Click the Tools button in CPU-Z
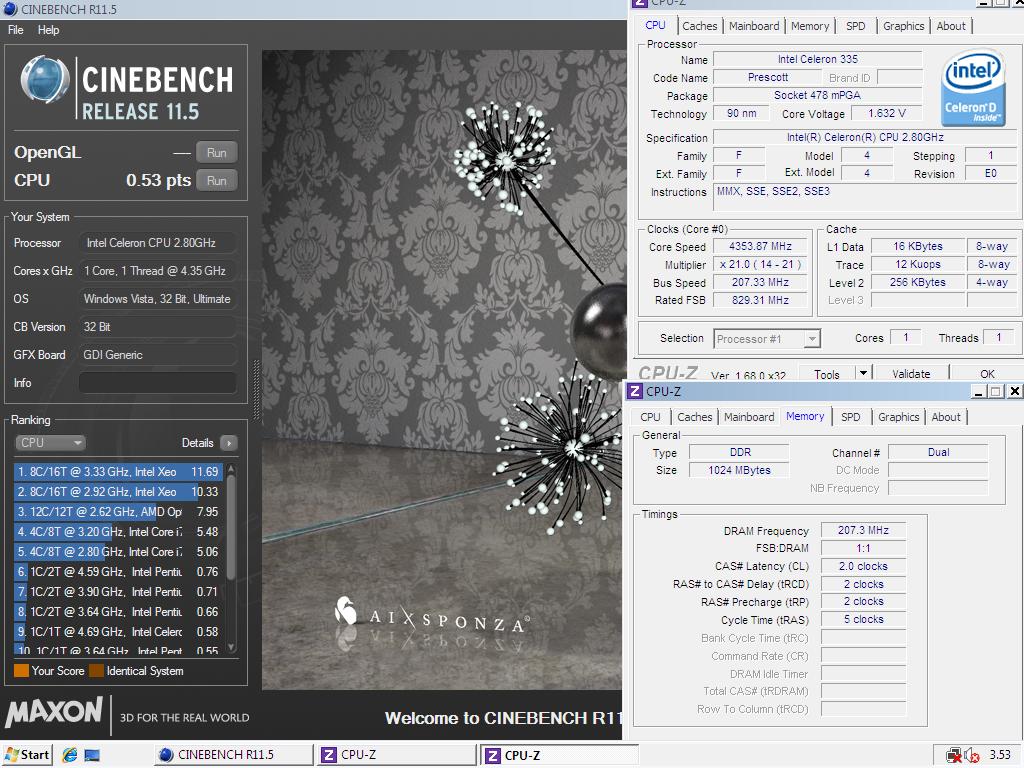 click(x=826, y=374)
